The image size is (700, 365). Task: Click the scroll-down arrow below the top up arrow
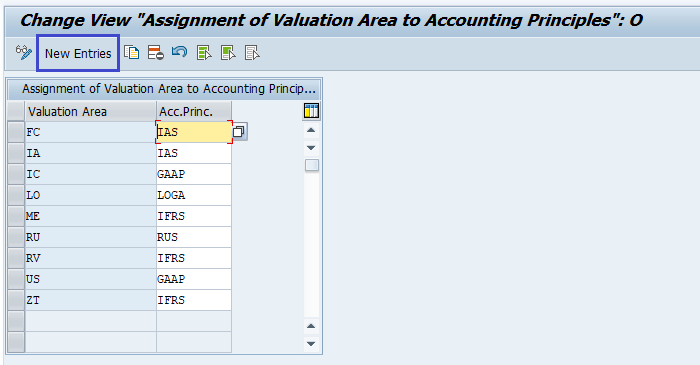coord(311,148)
